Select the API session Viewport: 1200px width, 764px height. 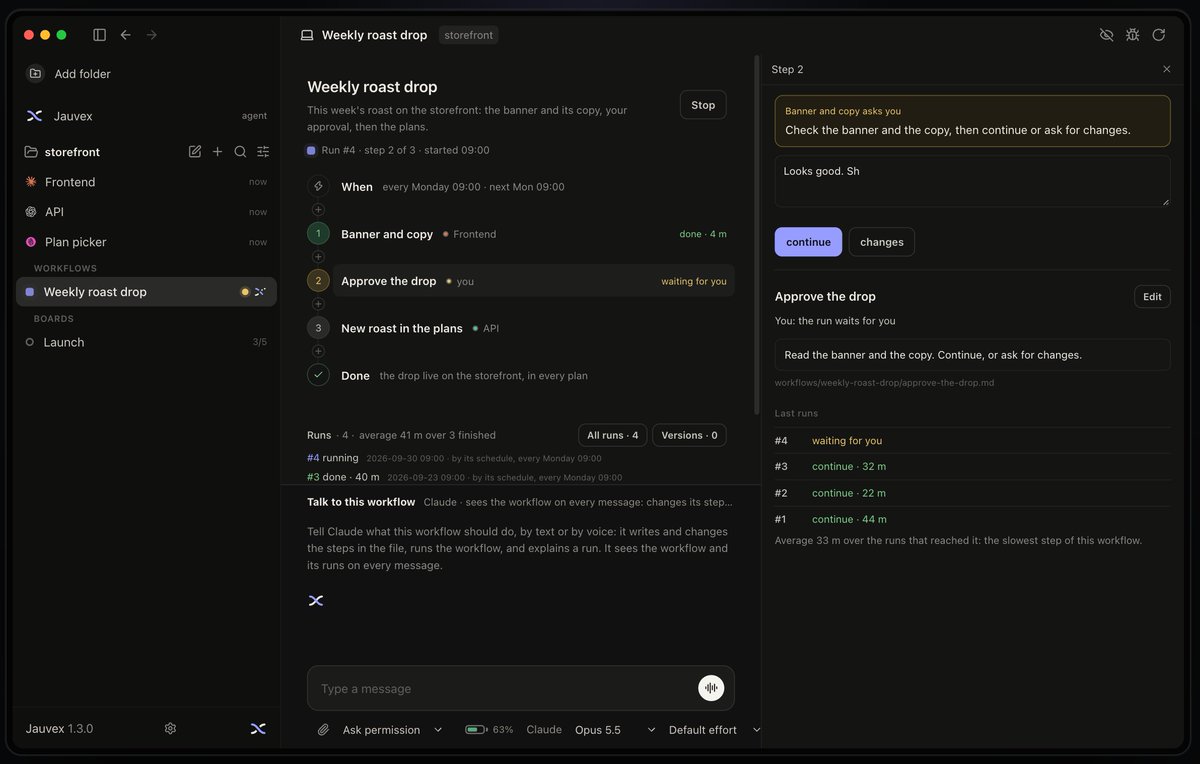point(146,212)
